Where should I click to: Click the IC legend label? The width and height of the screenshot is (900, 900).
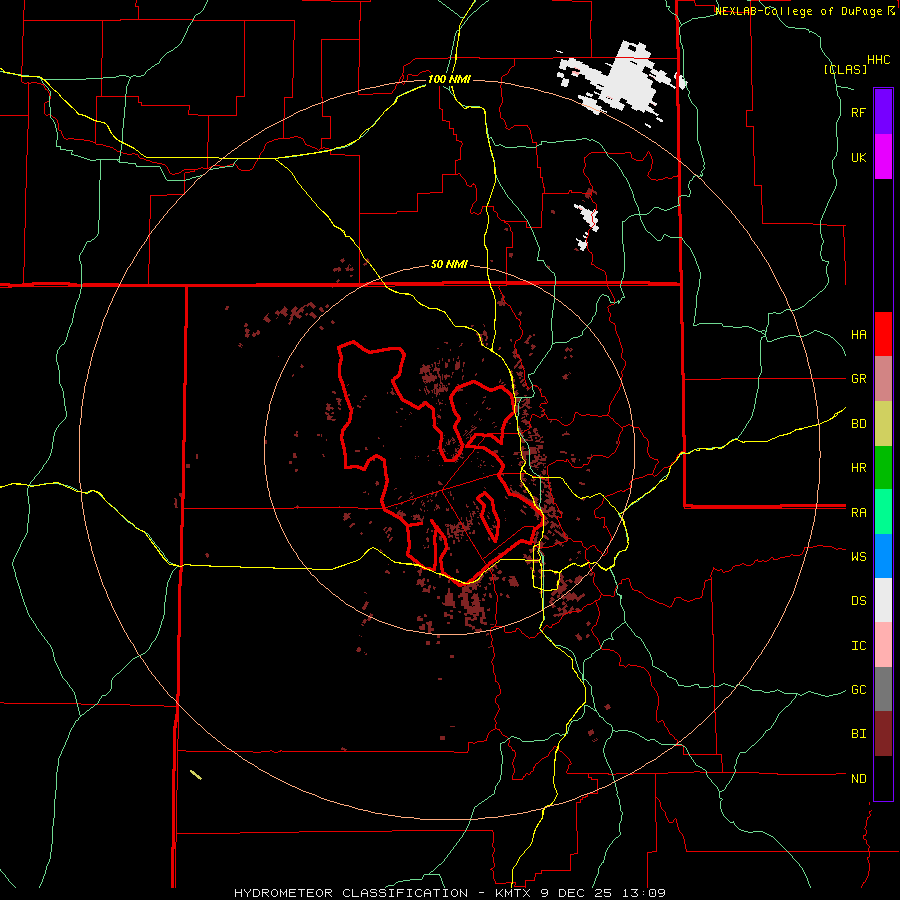point(858,646)
